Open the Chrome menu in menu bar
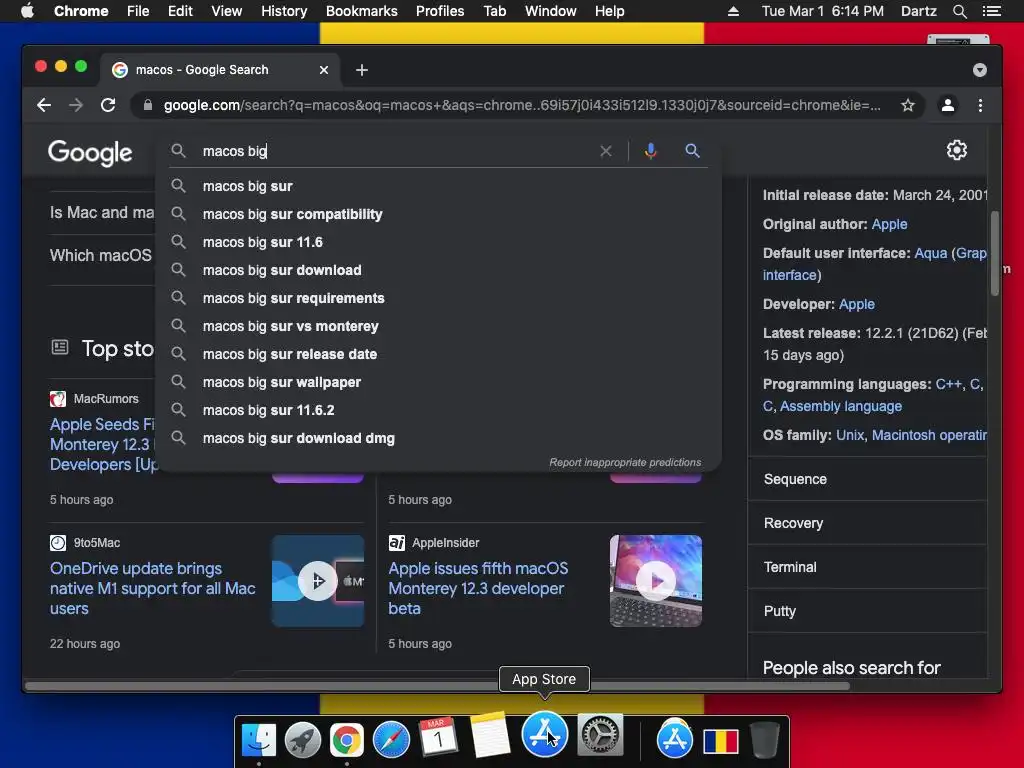 tap(81, 11)
